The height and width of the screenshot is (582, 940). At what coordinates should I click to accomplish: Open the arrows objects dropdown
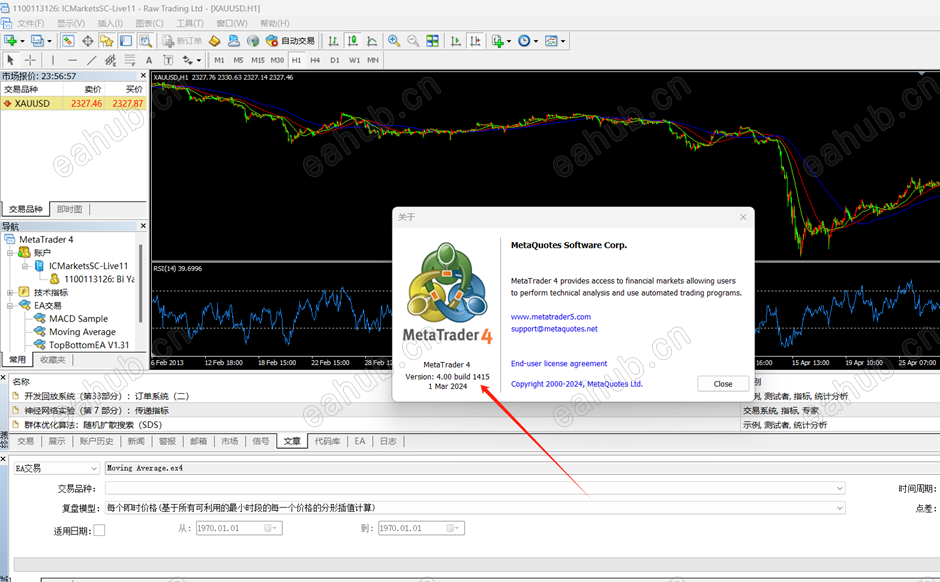pyautogui.click(x=192, y=60)
